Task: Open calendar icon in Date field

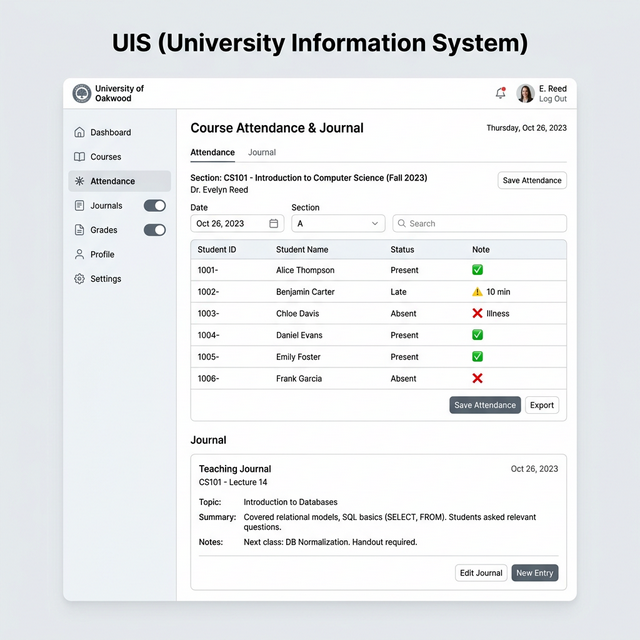Action: [274, 224]
